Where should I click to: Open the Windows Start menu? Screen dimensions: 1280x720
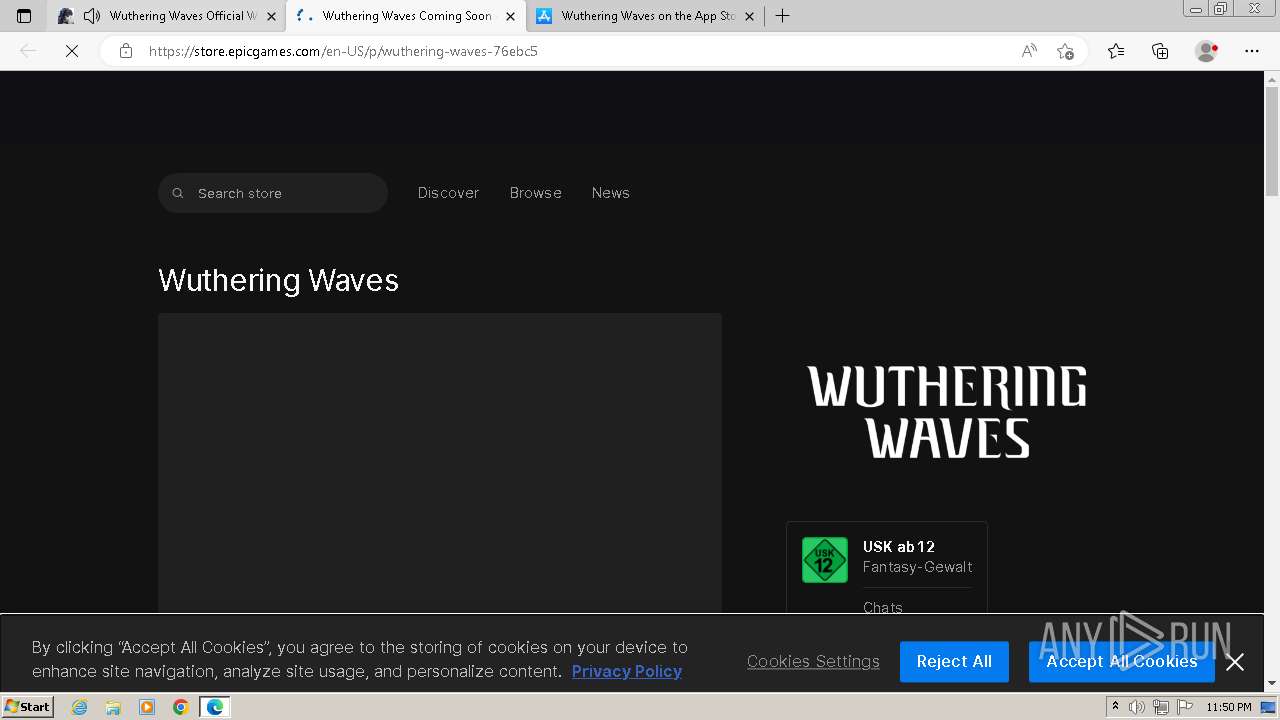tap(27, 707)
